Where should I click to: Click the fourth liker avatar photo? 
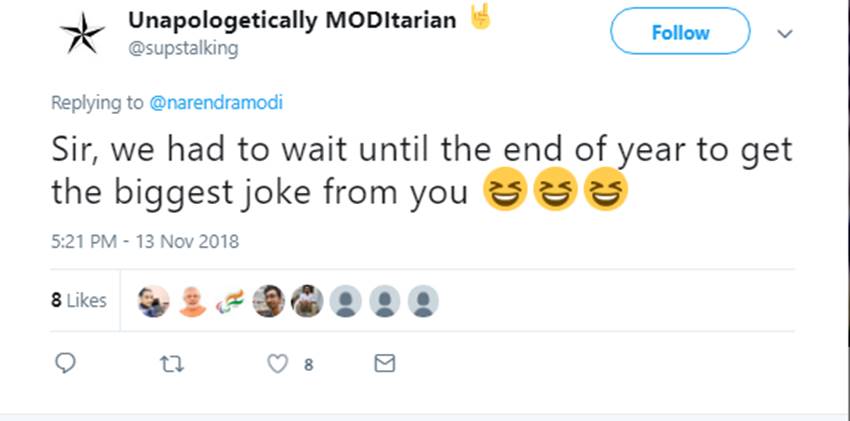pos(268,300)
